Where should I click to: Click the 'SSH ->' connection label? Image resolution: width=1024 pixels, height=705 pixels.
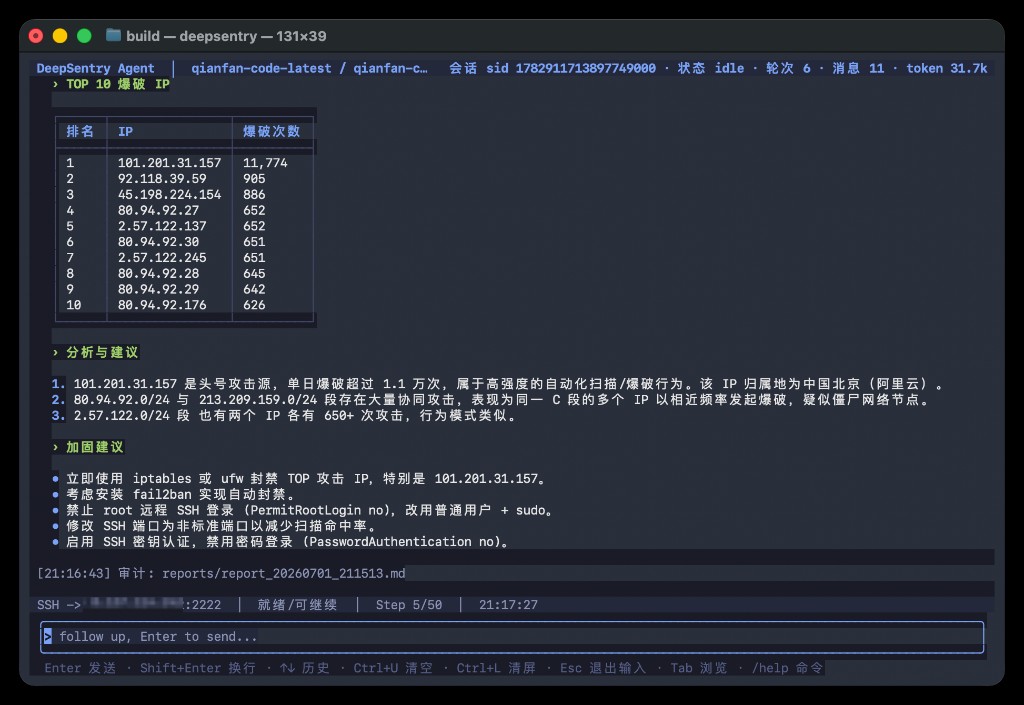coord(59,605)
